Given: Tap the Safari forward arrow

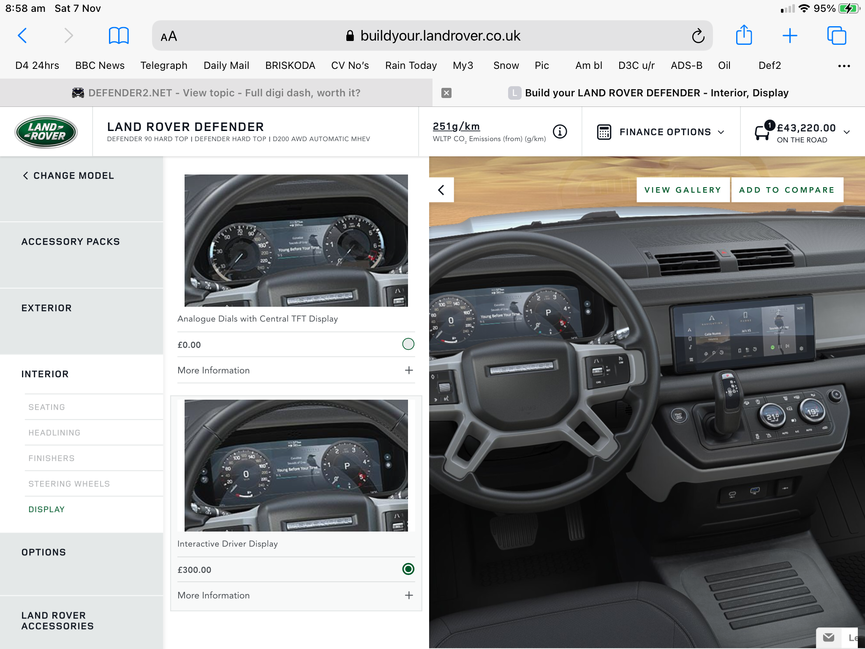Looking at the screenshot, I should click(68, 36).
